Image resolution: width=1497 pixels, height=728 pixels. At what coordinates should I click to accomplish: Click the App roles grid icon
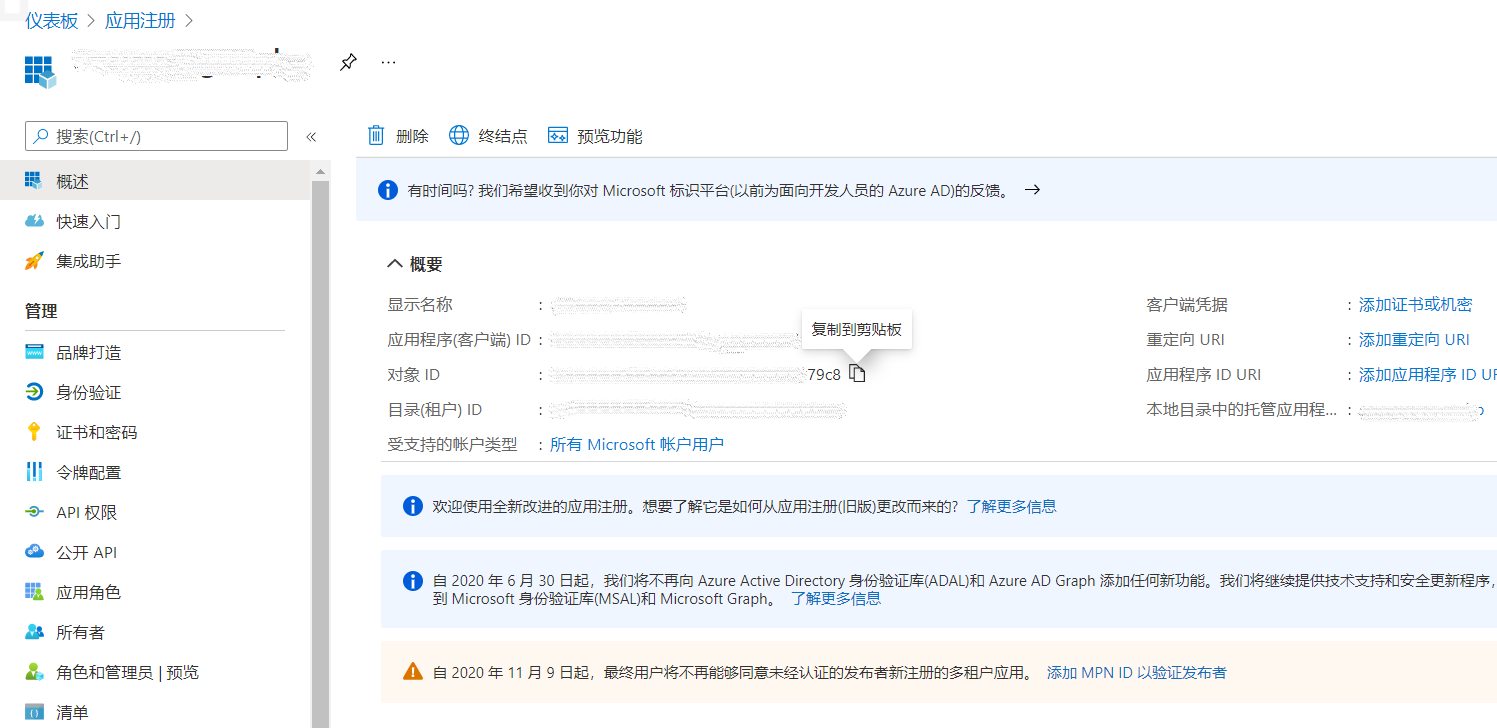coord(34,592)
